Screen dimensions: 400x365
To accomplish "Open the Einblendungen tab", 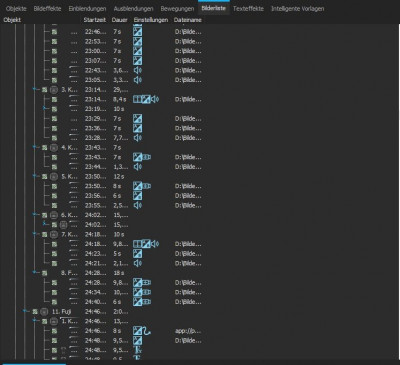I will coord(87,9).
